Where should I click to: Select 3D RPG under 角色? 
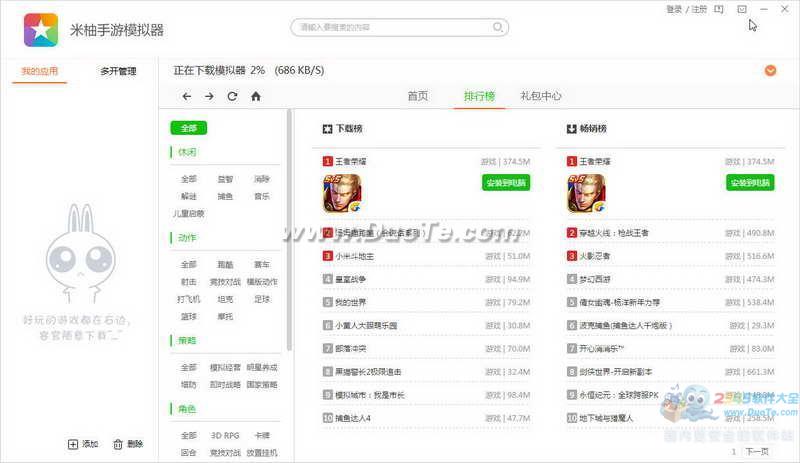[x=225, y=435]
